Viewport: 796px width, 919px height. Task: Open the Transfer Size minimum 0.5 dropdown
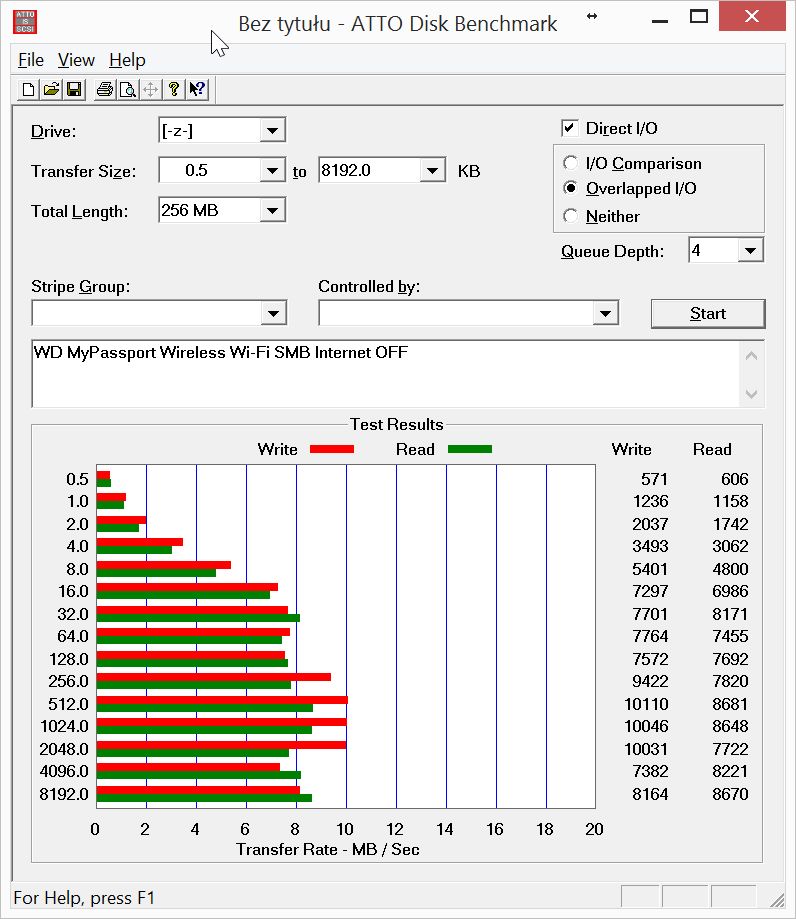[x=273, y=171]
